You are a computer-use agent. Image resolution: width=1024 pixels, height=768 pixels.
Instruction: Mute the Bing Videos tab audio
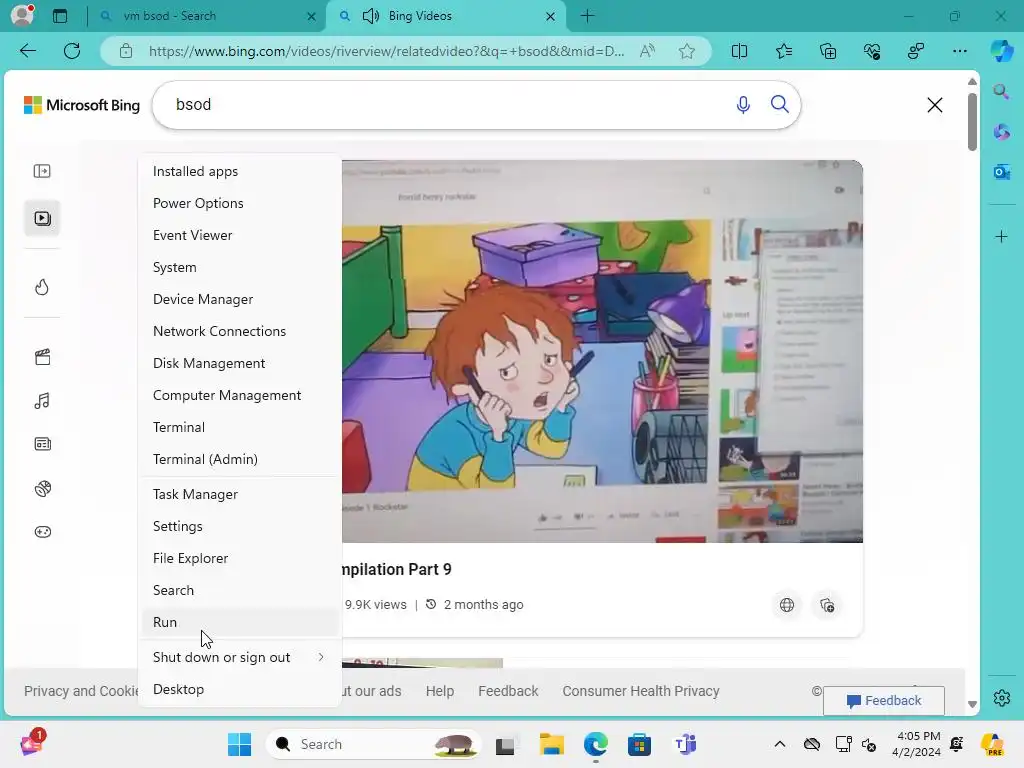tap(370, 16)
